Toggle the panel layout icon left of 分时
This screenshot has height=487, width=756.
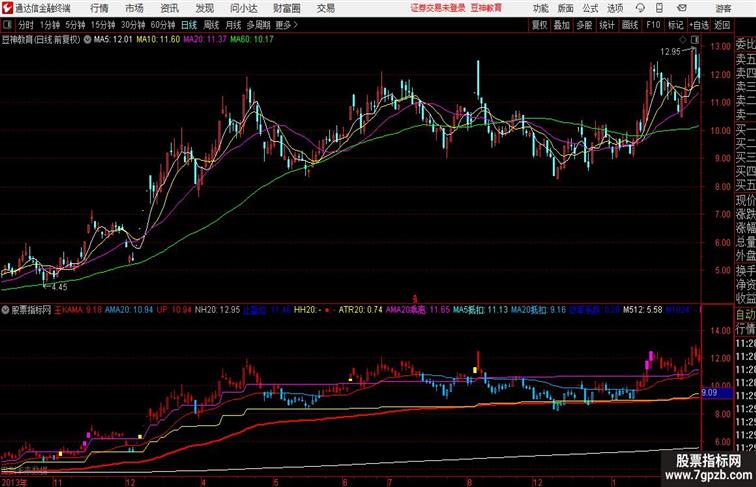tap(7, 25)
